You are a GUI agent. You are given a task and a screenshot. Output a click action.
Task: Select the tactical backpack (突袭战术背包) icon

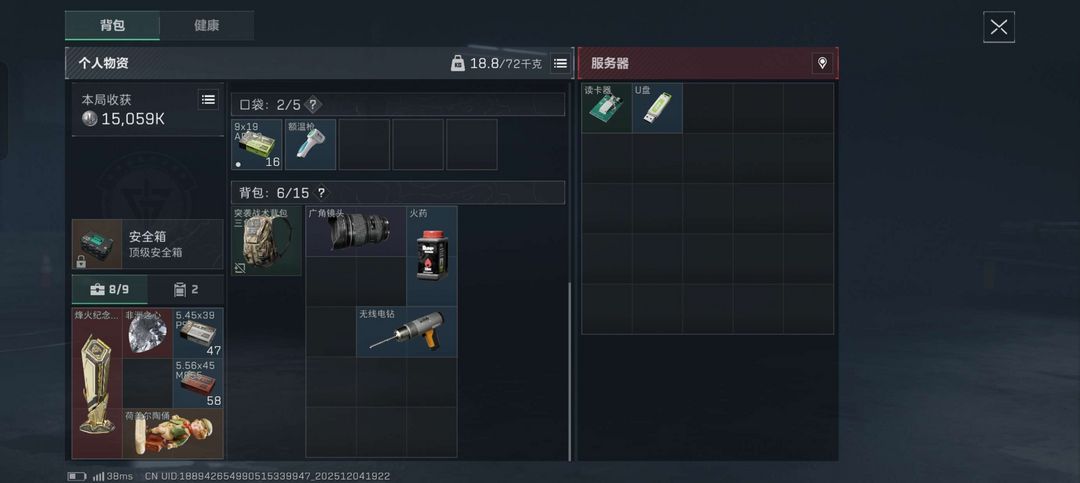pyautogui.click(x=266, y=240)
